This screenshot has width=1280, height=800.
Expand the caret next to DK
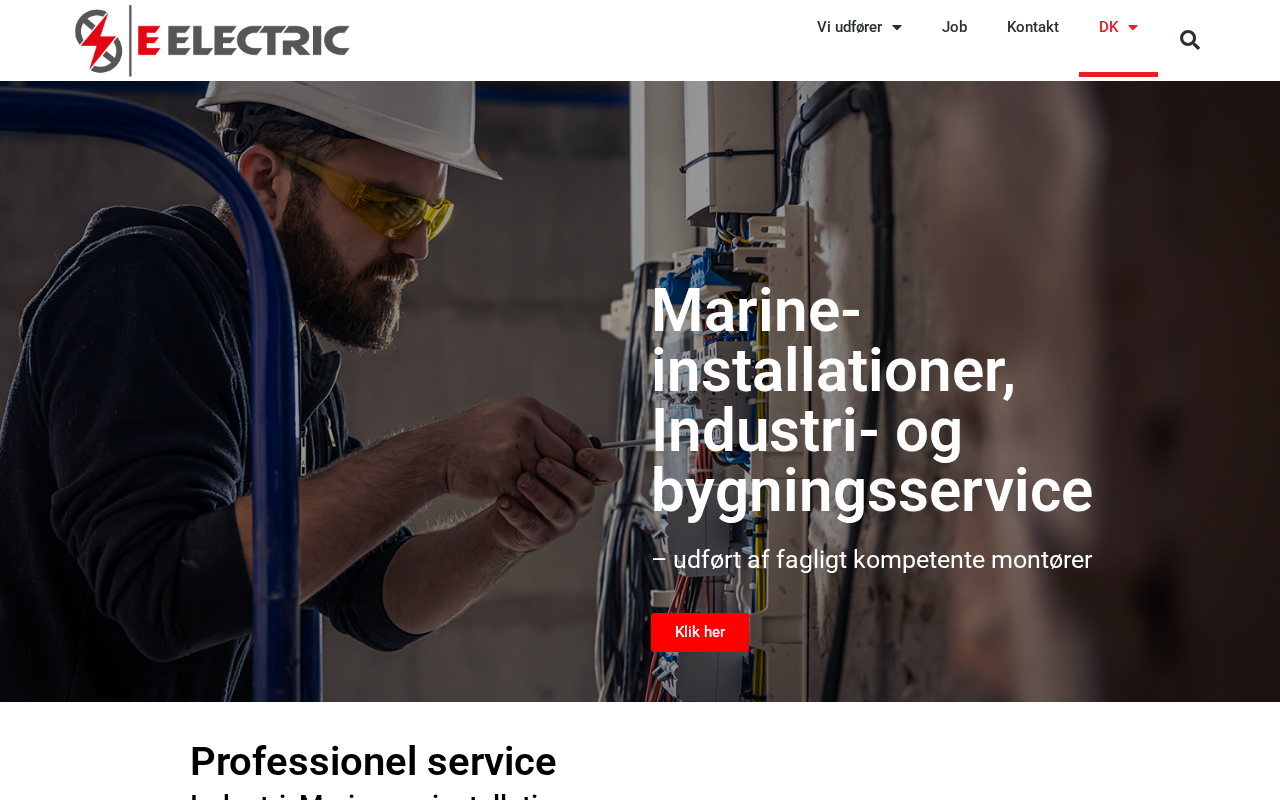click(1132, 27)
